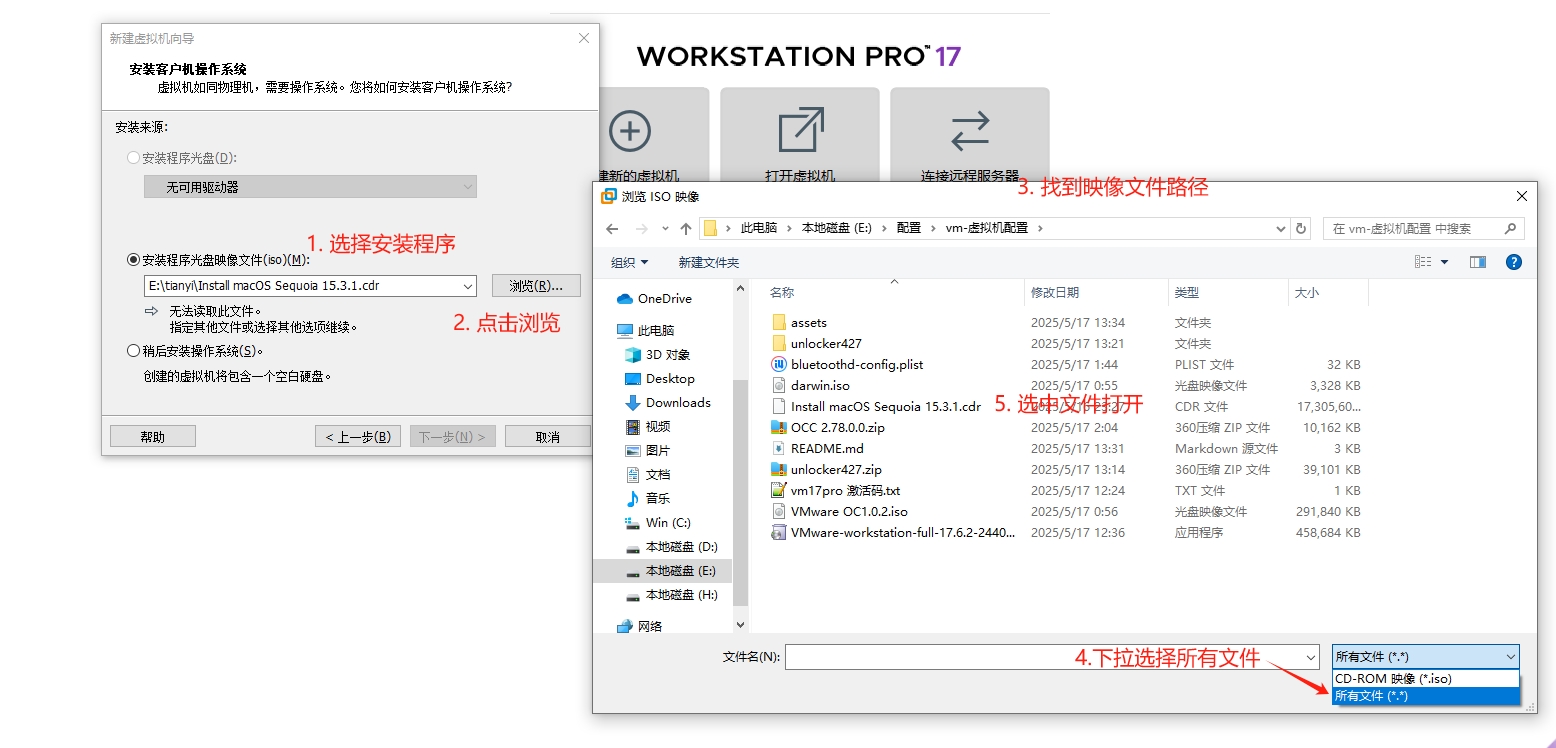Screen dimensions: 1556x748
Task: Click the 文件名 input field
Action: point(1052,657)
